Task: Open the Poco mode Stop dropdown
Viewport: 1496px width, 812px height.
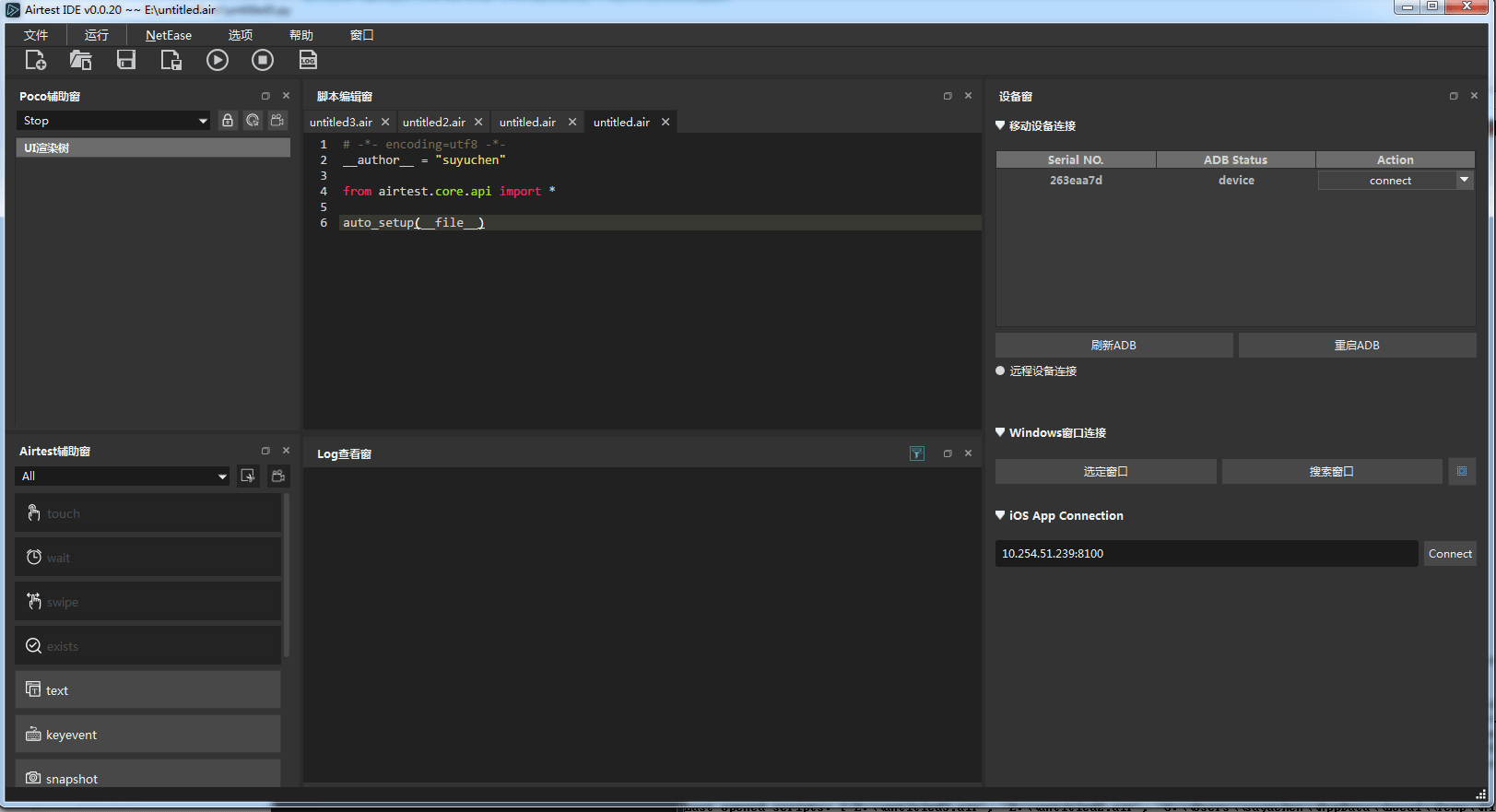Action: click(x=113, y=121)
